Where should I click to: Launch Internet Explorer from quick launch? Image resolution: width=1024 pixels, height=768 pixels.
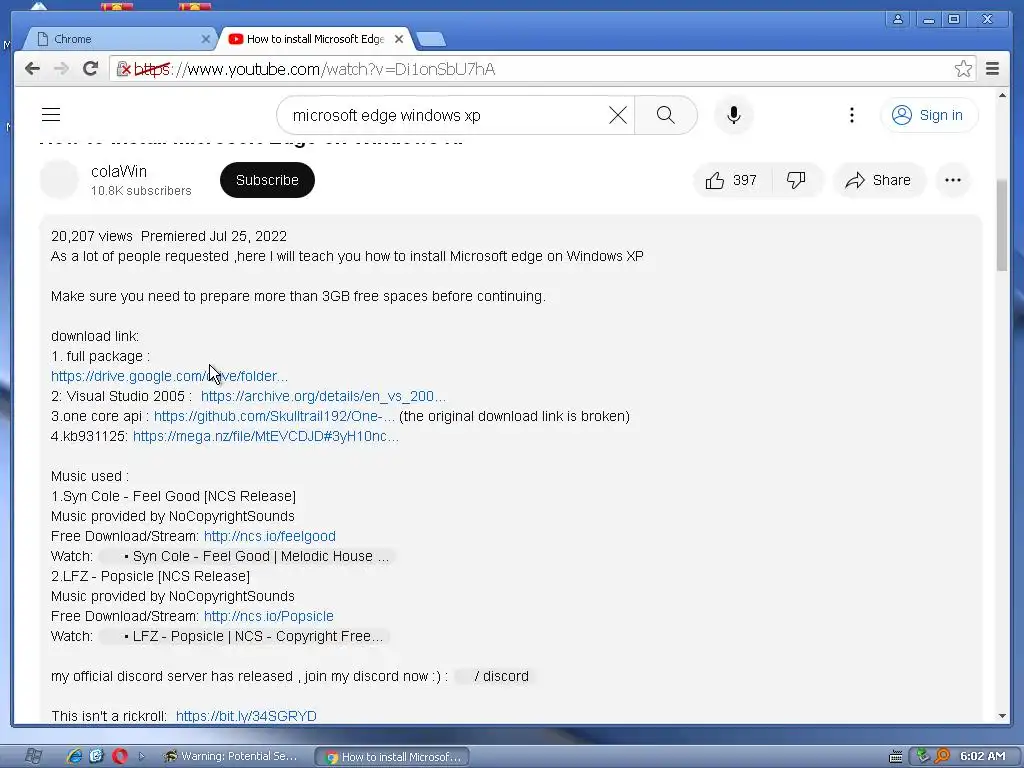pyautogui.click(x=74, y=756)
